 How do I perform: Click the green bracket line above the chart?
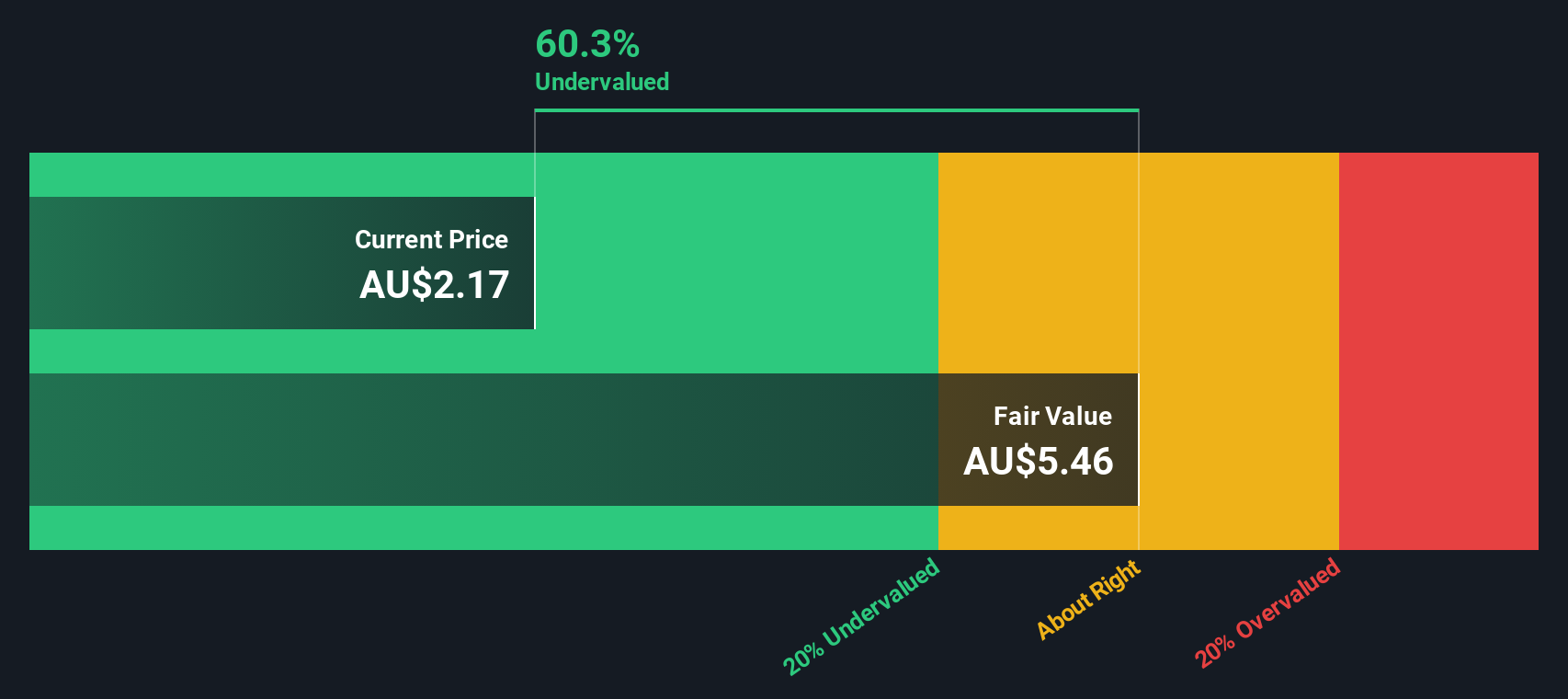[x=836, y=110]
